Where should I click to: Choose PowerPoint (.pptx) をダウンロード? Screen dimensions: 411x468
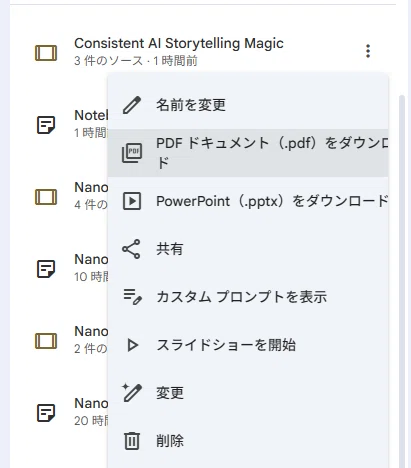pyautogui.click(x=248, y=201)
